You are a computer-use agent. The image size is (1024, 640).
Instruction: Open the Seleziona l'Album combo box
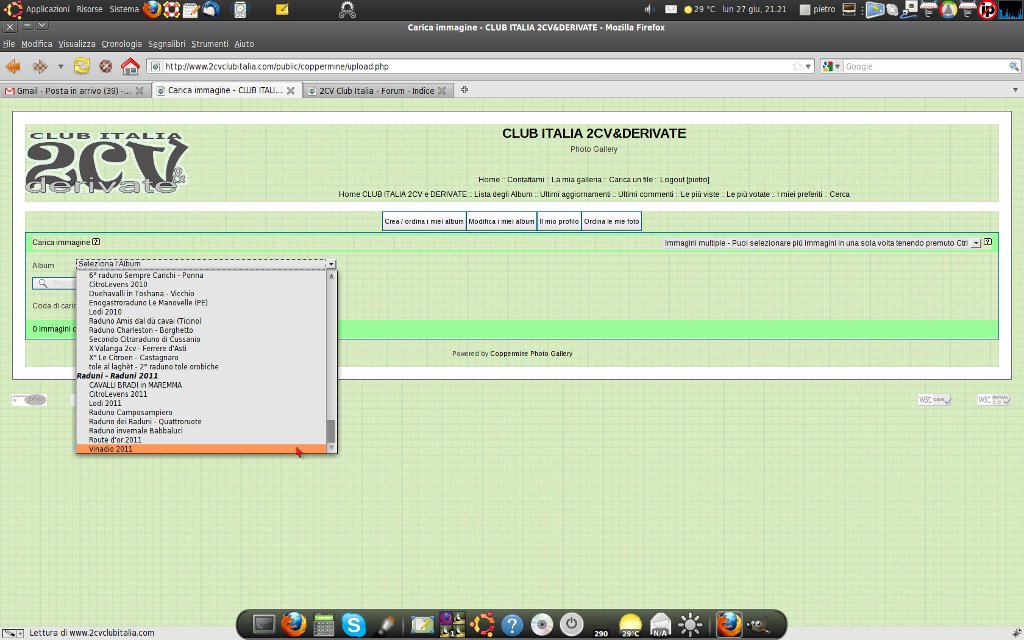click(206, 264)
